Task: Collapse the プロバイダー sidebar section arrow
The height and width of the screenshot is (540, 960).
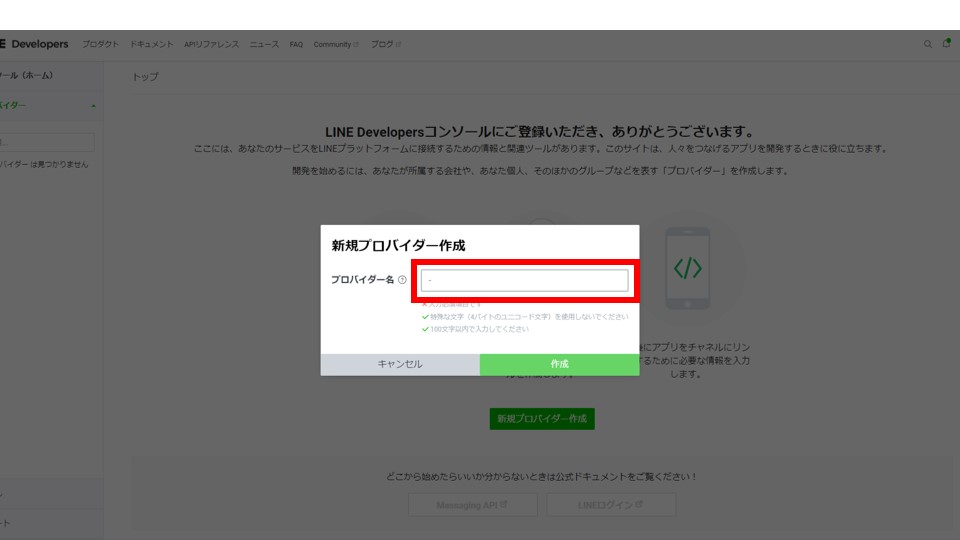Action: click(93, 105)
